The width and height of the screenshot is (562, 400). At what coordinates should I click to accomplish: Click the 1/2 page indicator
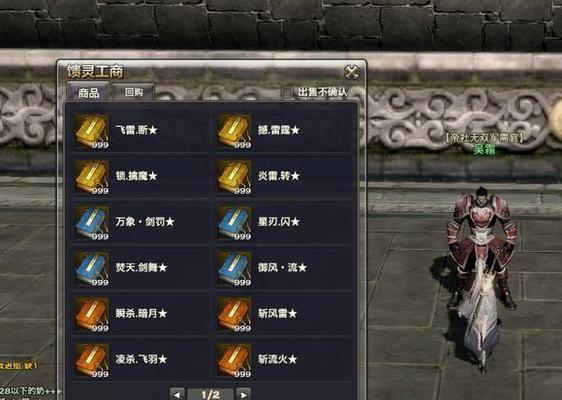(210, 395)
